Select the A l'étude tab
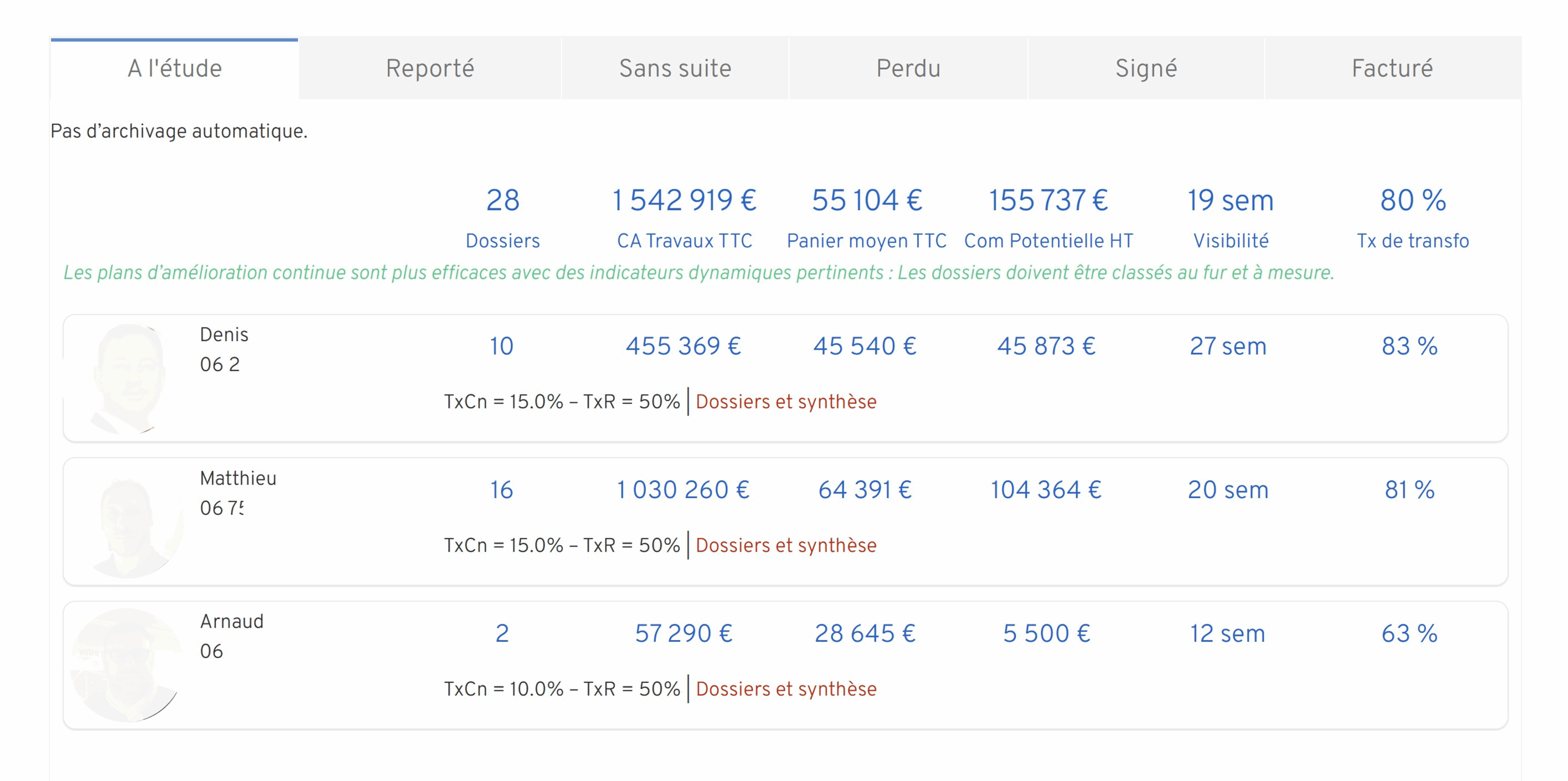This screenshot has width=1568, height=781. 175,68
